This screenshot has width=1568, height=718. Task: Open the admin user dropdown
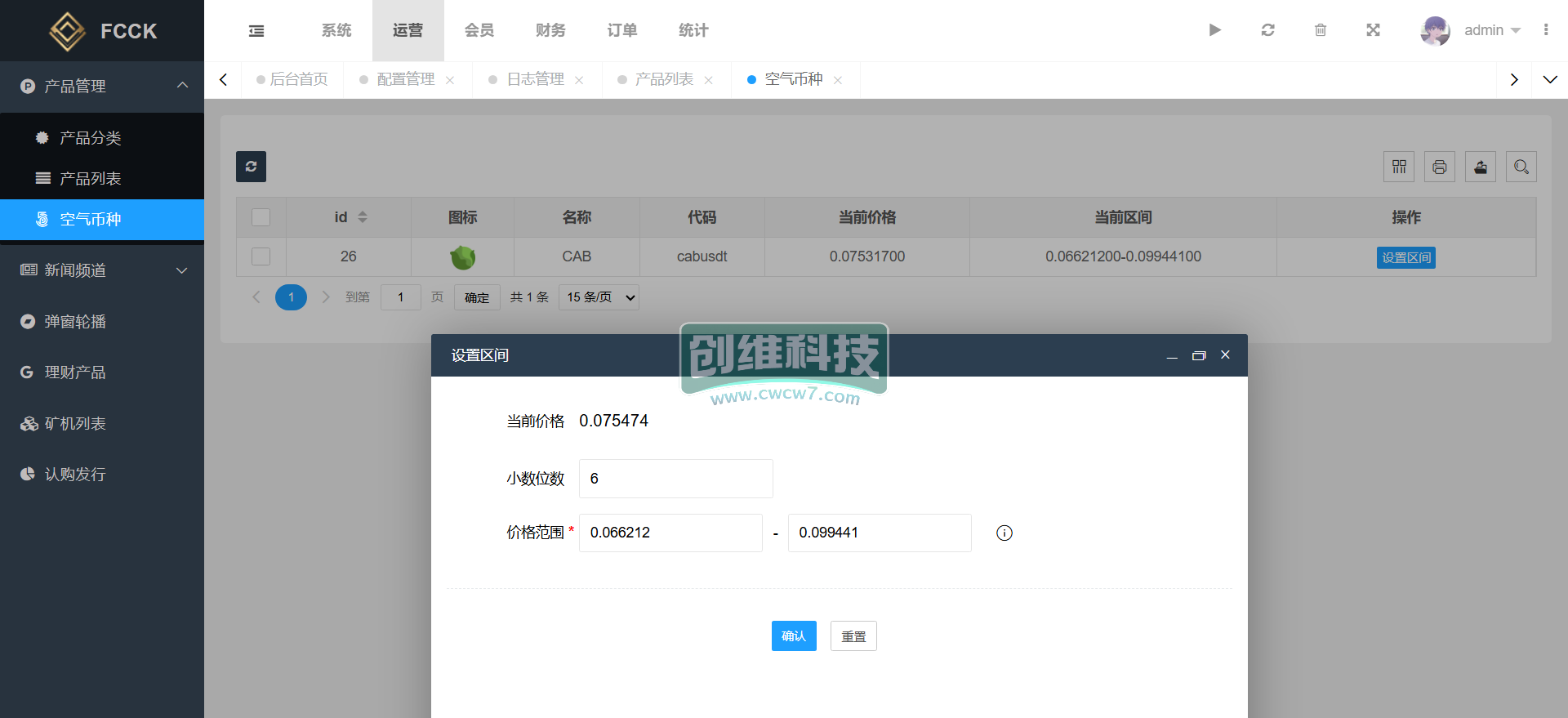point(1491,30)
